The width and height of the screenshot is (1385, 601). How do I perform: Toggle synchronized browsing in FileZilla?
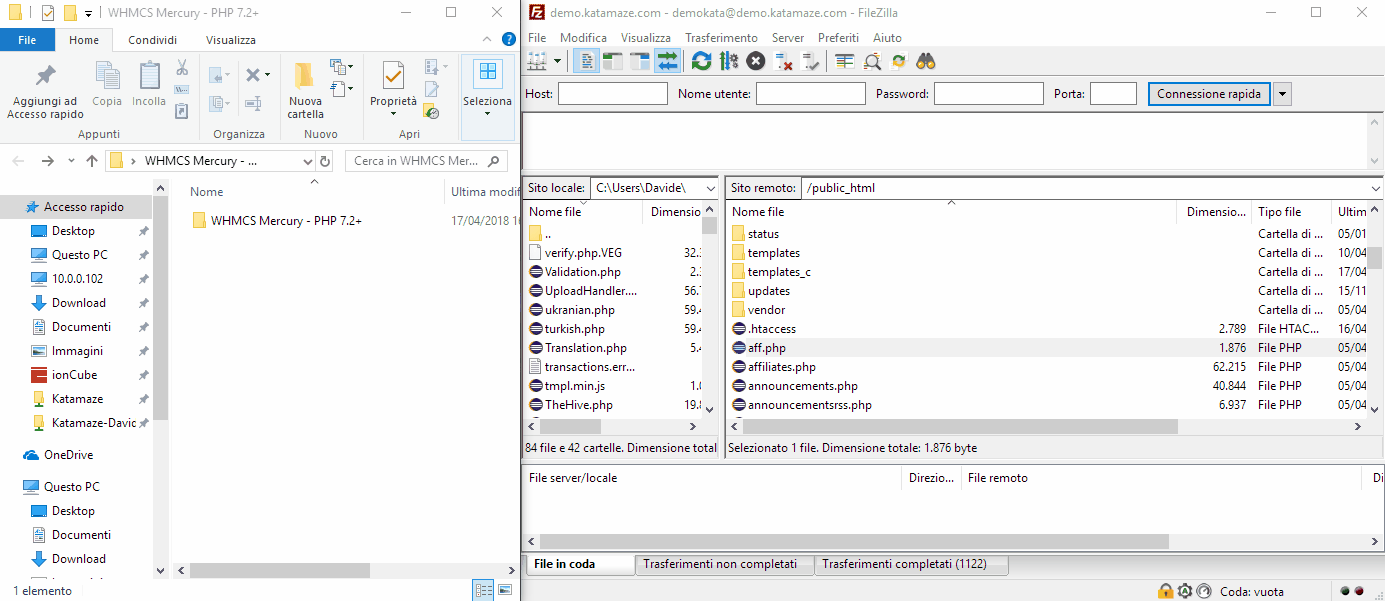tap(899, 61)
